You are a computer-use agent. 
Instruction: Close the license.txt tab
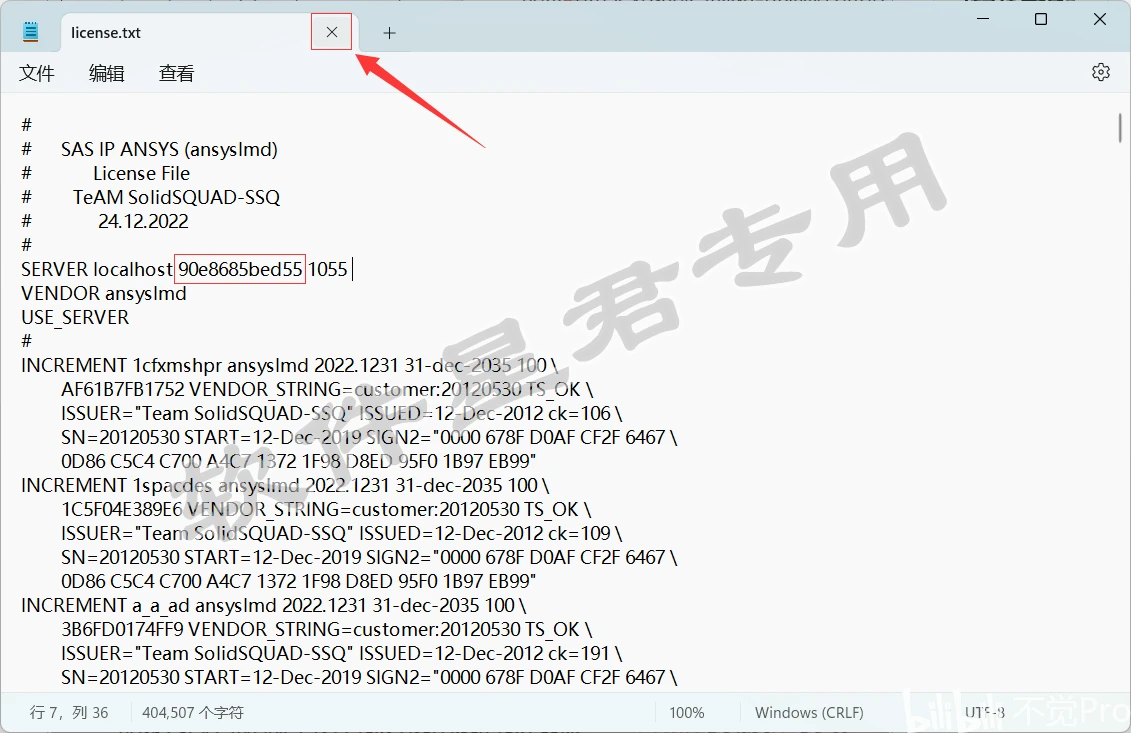332,32
